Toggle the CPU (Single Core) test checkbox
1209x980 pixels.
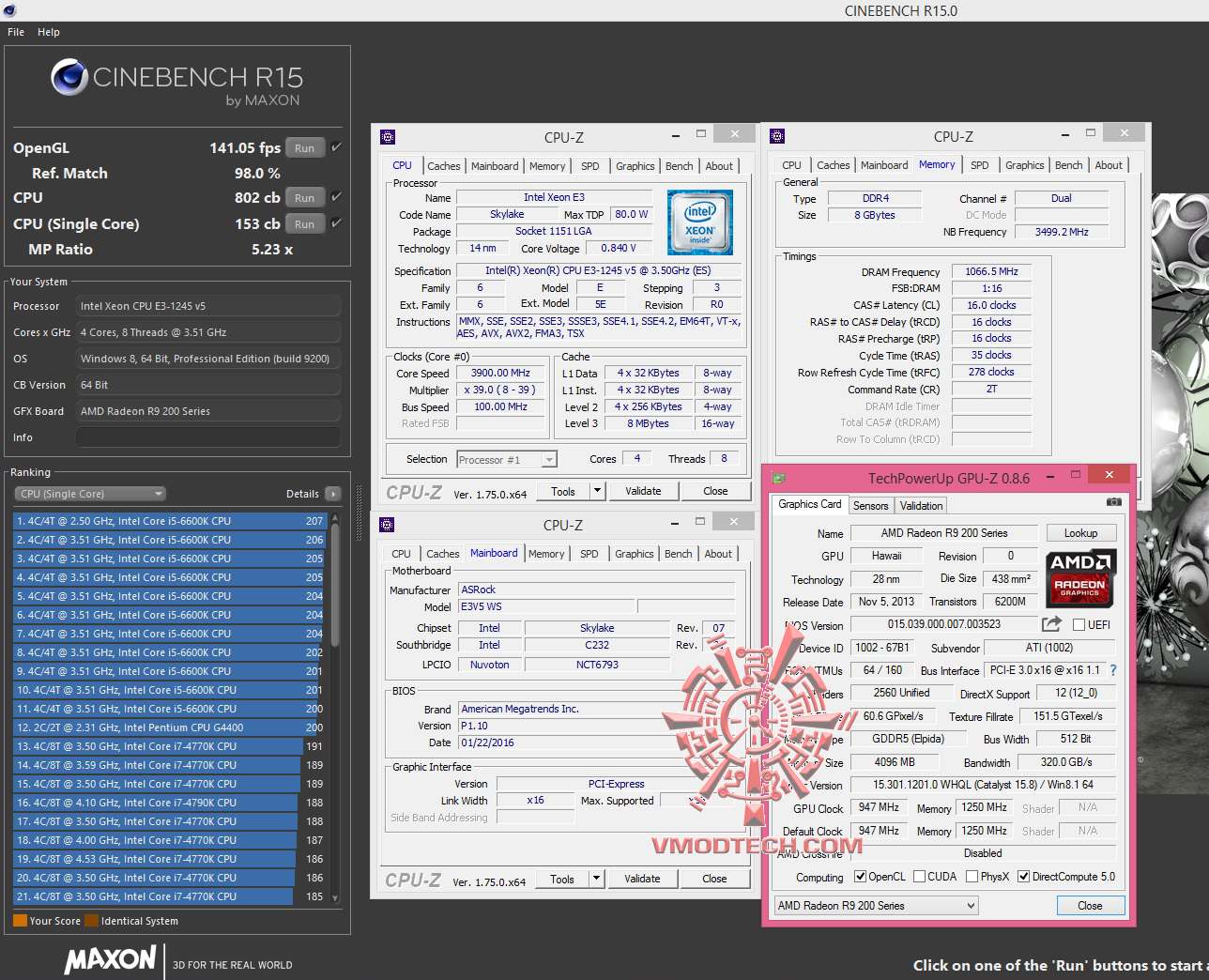coord(336,223)
